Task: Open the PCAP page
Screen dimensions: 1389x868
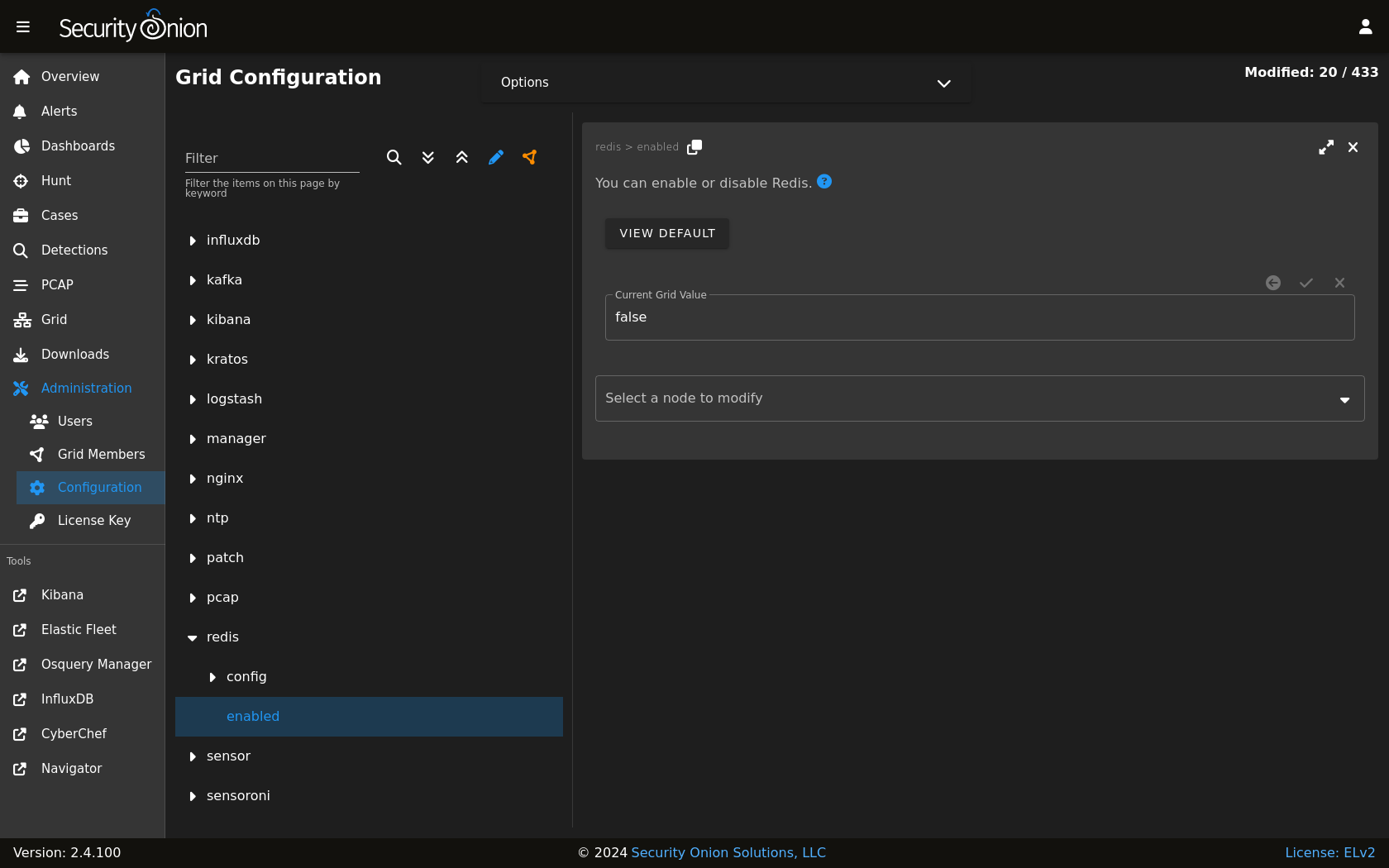Action: [x=83, y=285]
